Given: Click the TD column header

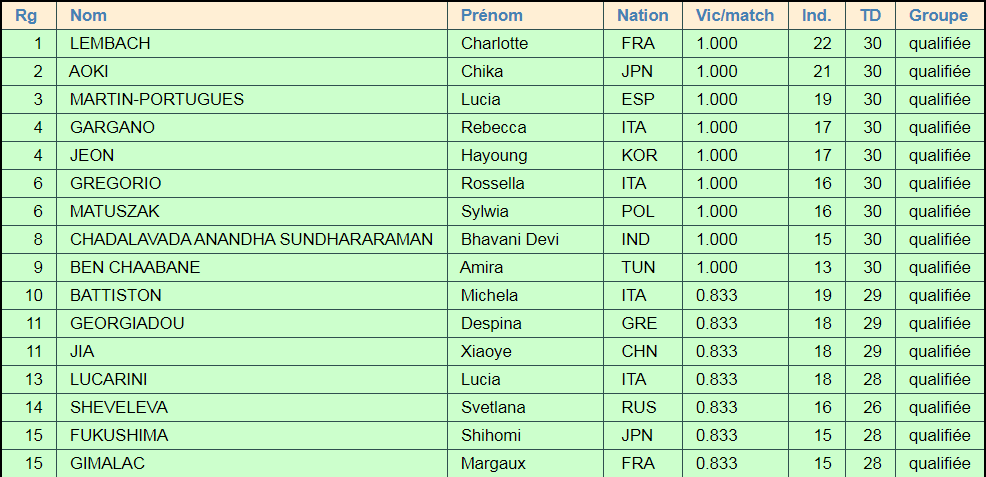Looking at the screenshot, I should point(870,15).
